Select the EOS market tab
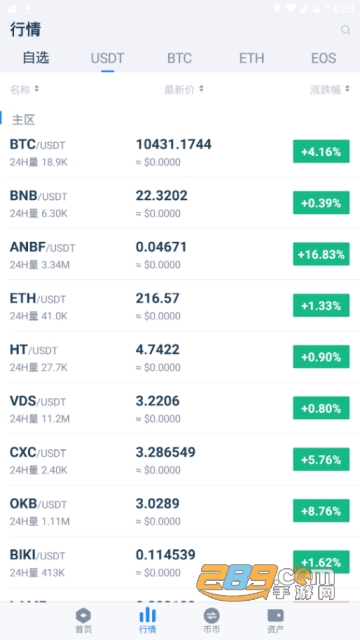This screenshot has width=360, height=640. click(x=324, y=58)
